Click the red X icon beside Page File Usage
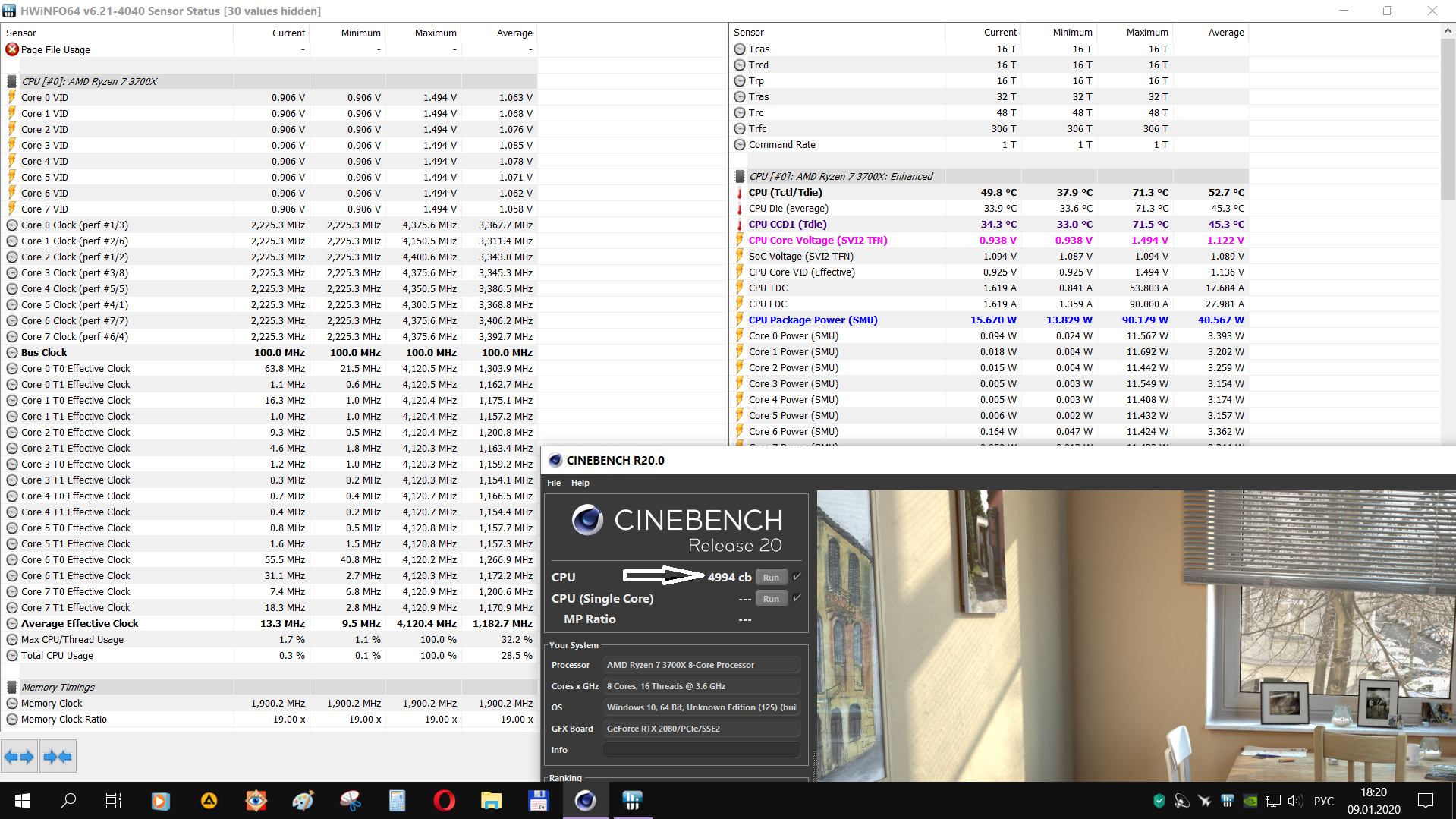This screenshot has width=1456, height=819. click(x=12, y=49)
